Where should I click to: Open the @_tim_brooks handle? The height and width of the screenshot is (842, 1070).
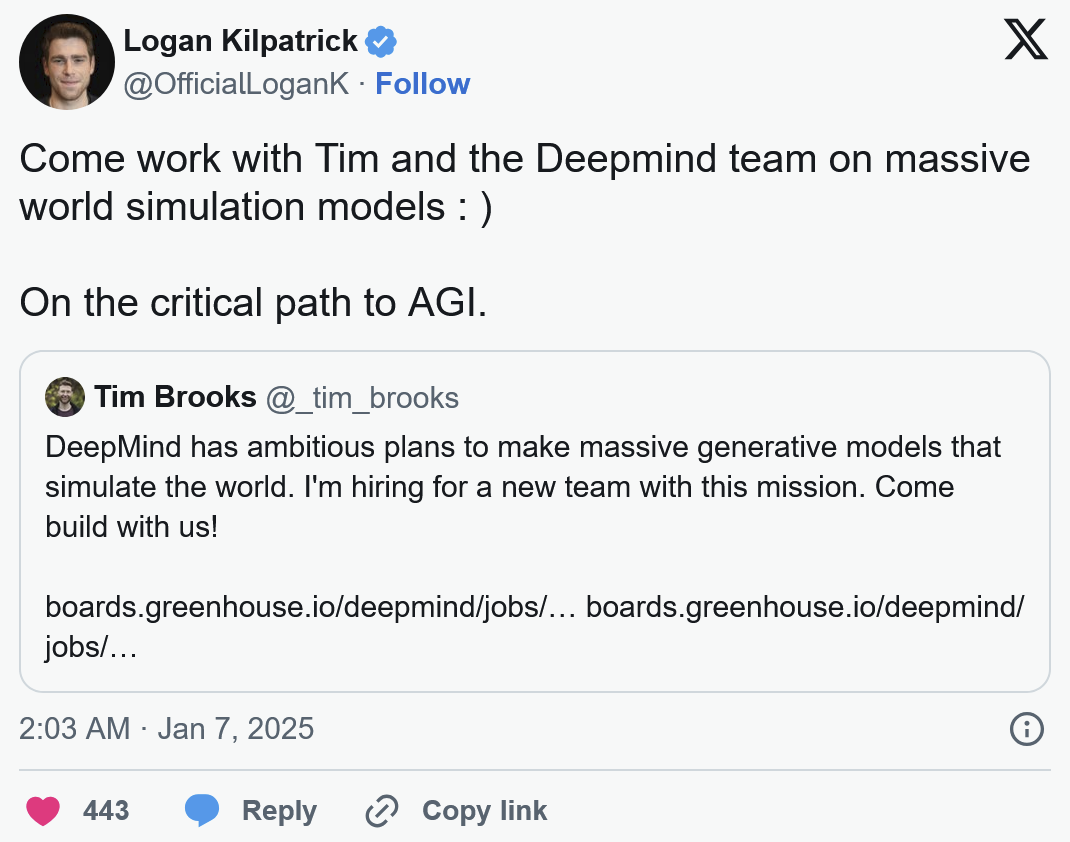(x=362, y=398)
